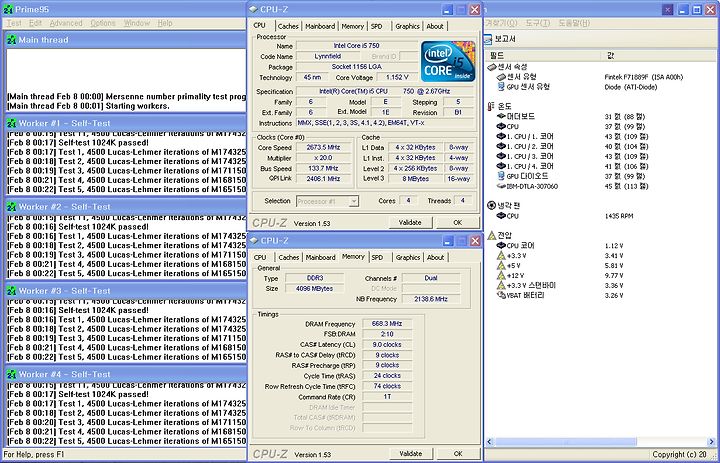Open the Edit menu in Prime95
Viewport: 720px width, 463px height.
(x=35, y=23)
